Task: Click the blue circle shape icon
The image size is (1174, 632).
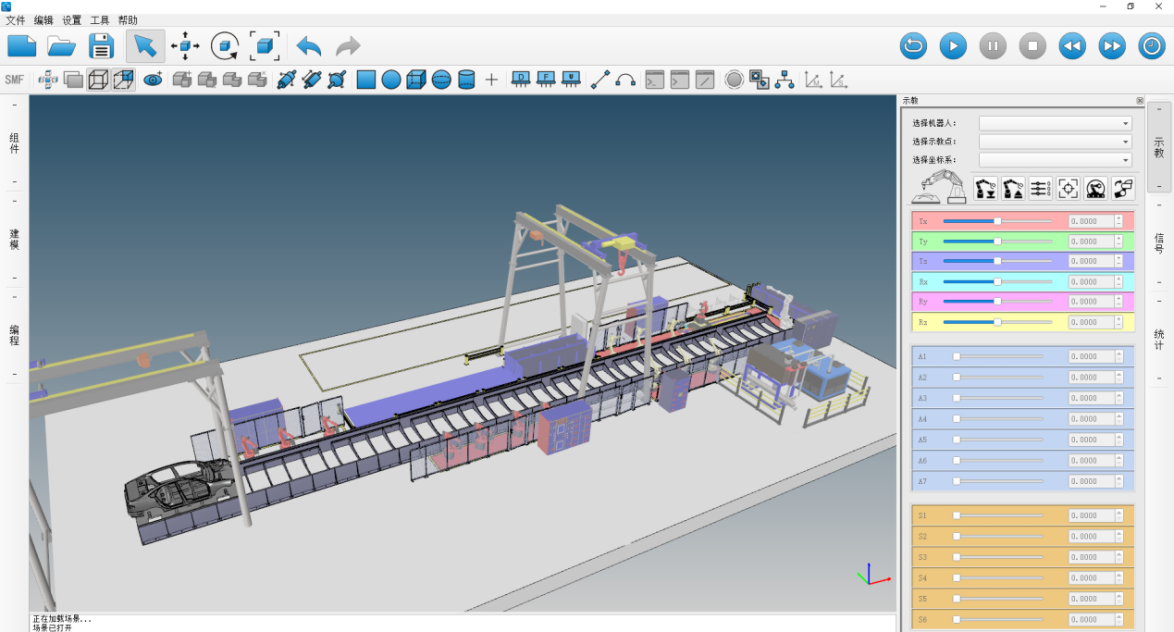Action: tap(391, 80)
